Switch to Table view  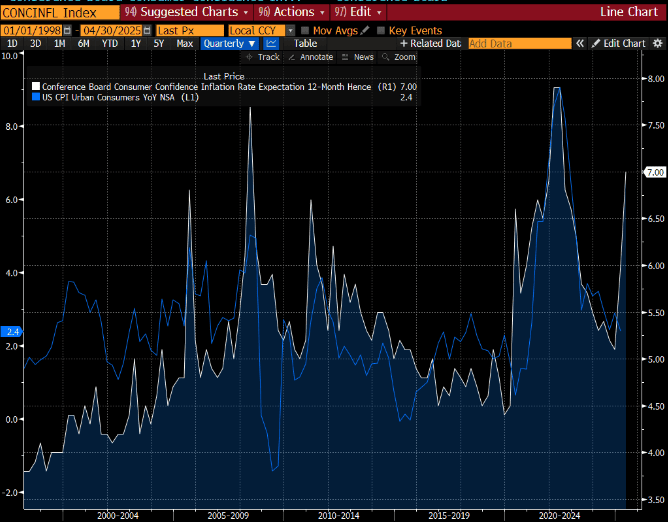click(305, 44)
